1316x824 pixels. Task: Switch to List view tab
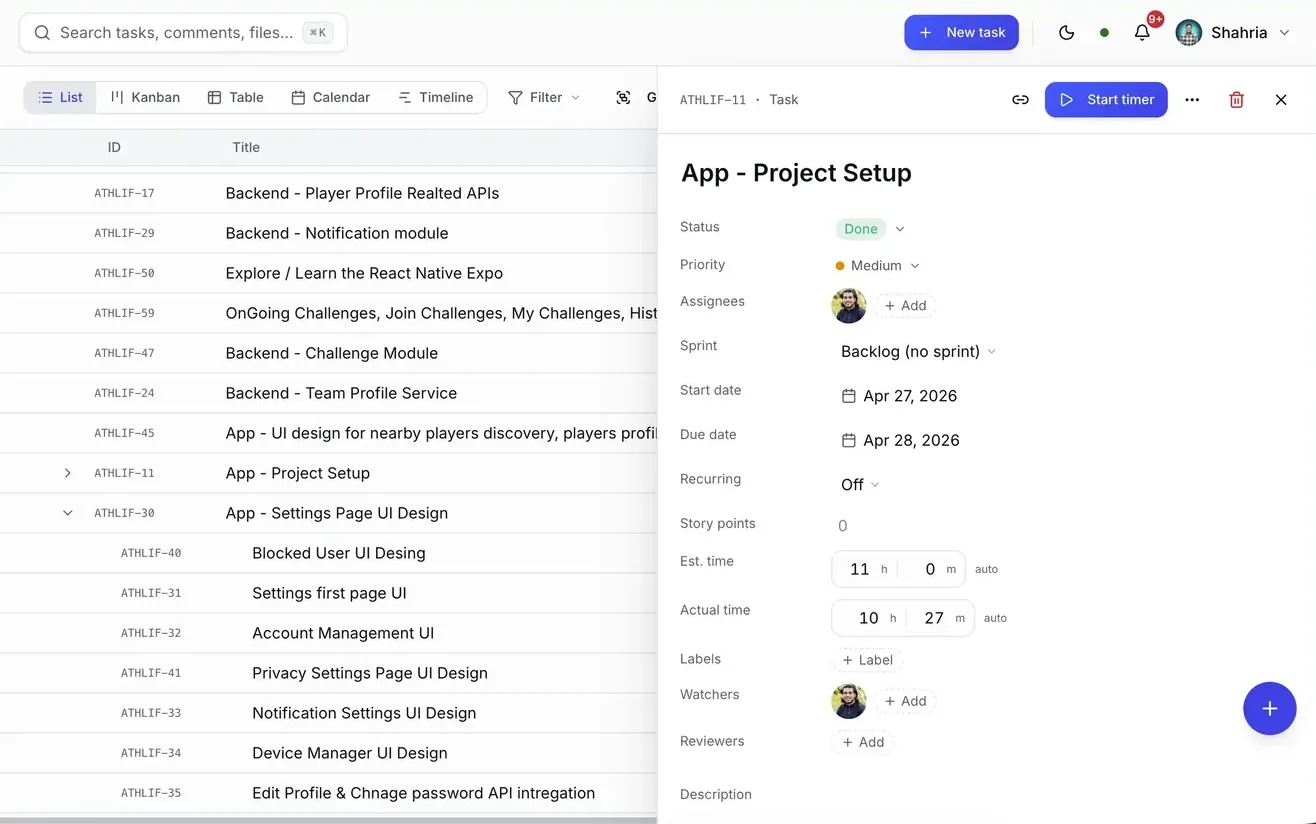pos(60,97)
